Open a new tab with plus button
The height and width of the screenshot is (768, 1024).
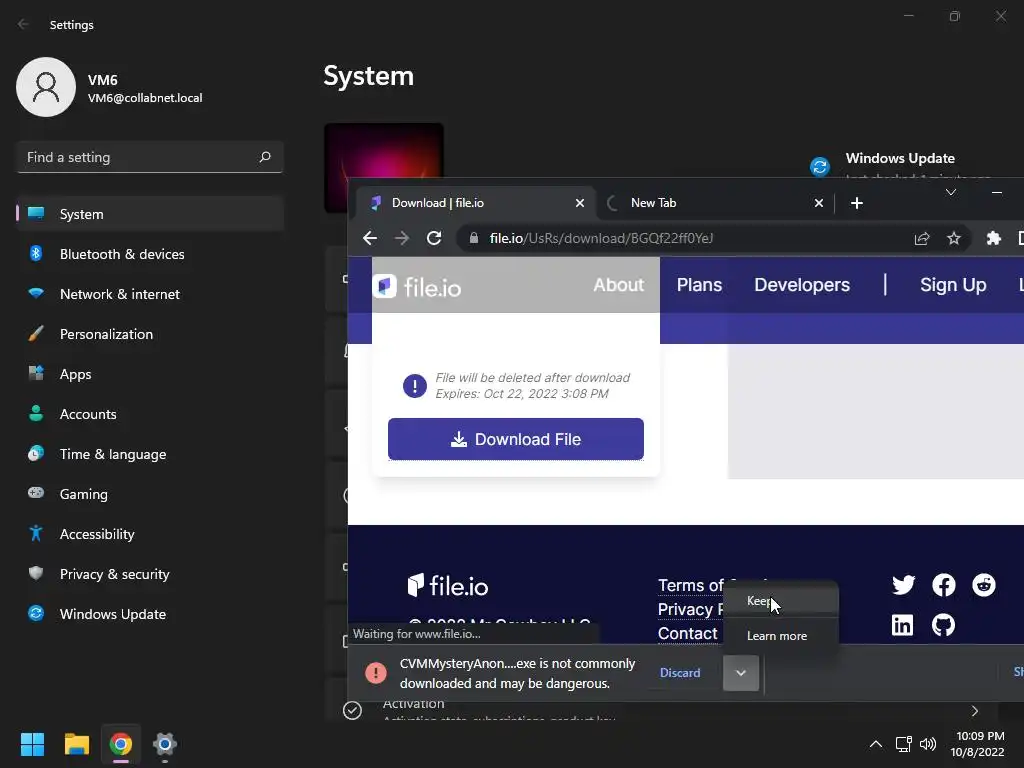point(857,203)
